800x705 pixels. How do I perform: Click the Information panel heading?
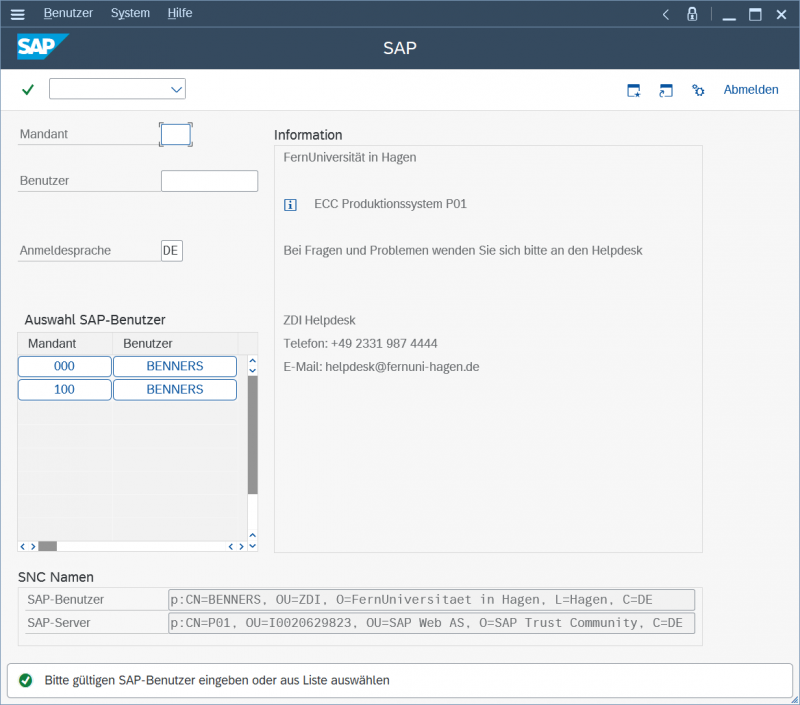coord(308,135)
